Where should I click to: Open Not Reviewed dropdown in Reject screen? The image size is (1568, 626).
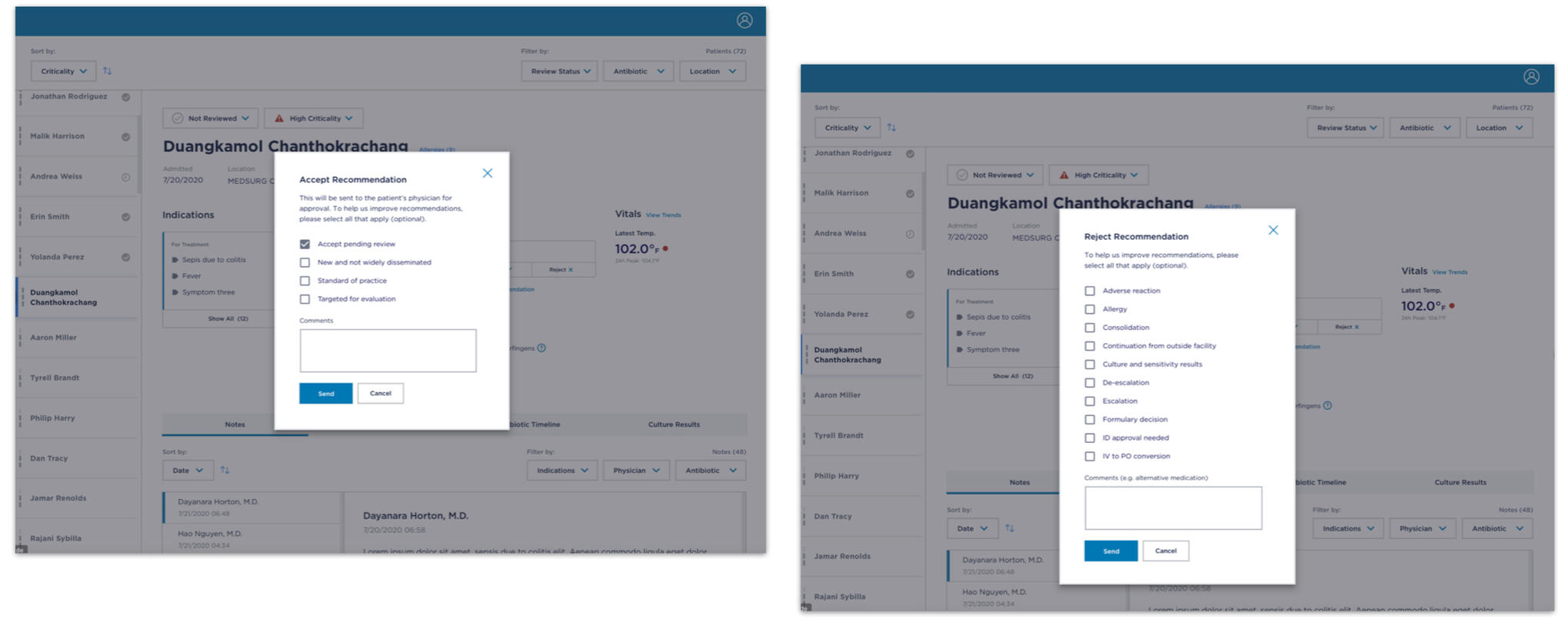click(995, 175)
